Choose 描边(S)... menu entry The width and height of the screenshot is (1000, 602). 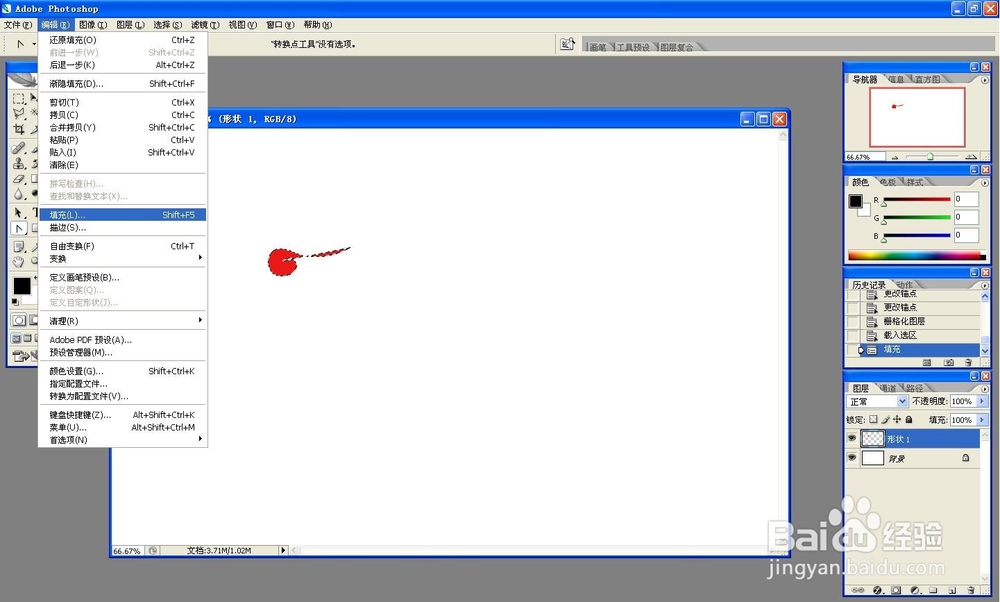pyautogui.click(x=122, y=228)
